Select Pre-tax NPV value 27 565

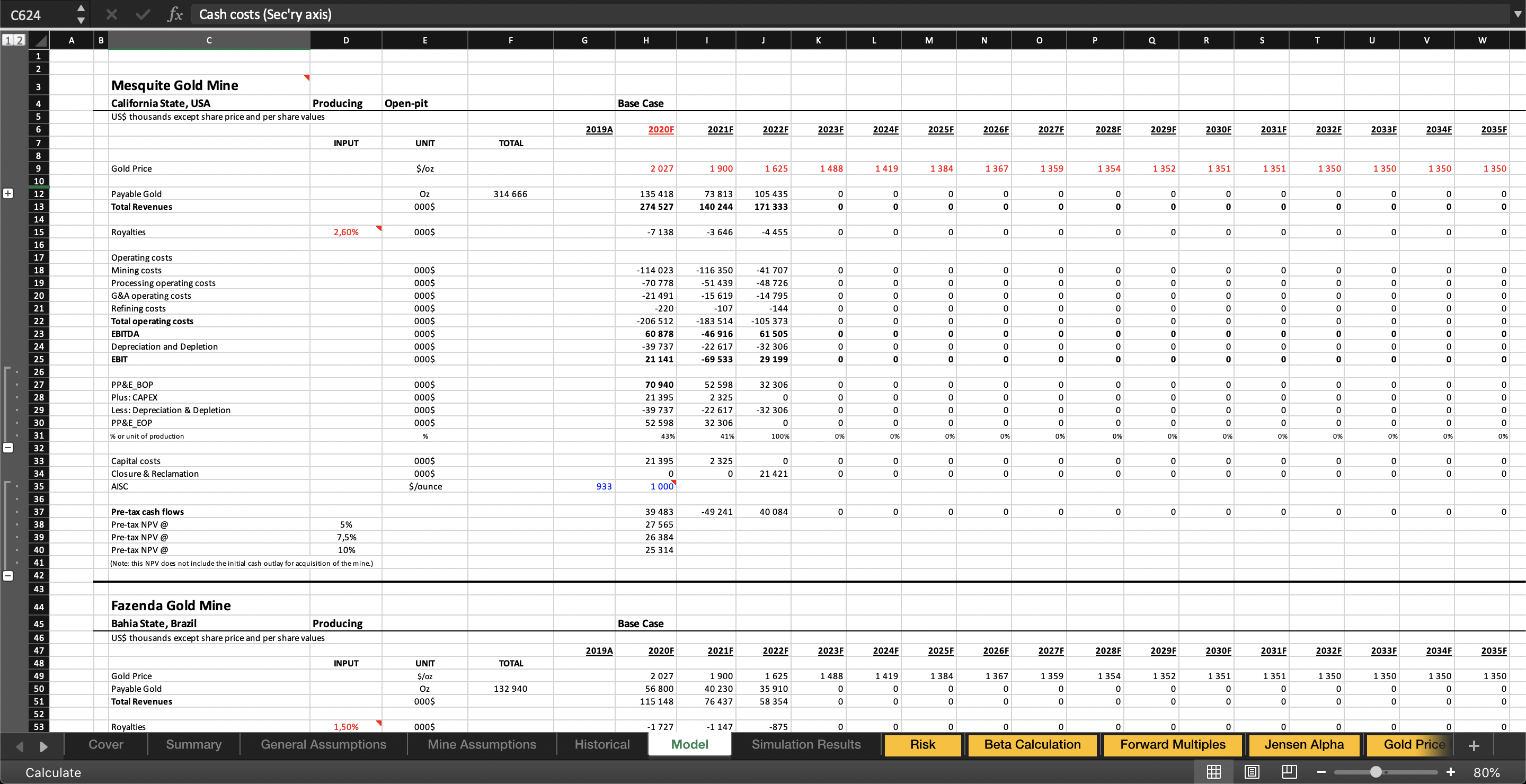click(646, 524)
